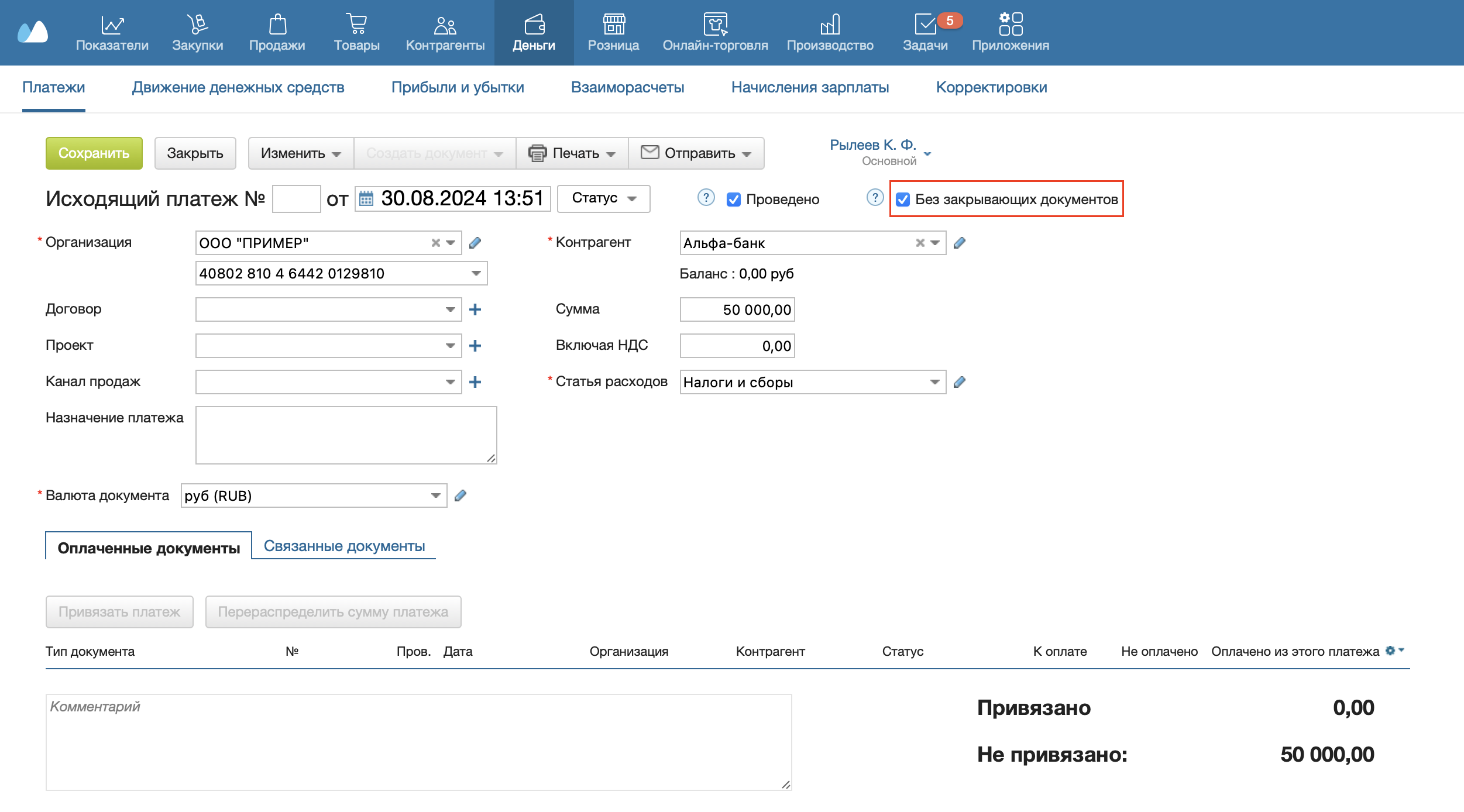The height and width of the screenshot is (812, 1464).
Task: Click the MoySklad logo icon
Action: [x=33, y=32]
